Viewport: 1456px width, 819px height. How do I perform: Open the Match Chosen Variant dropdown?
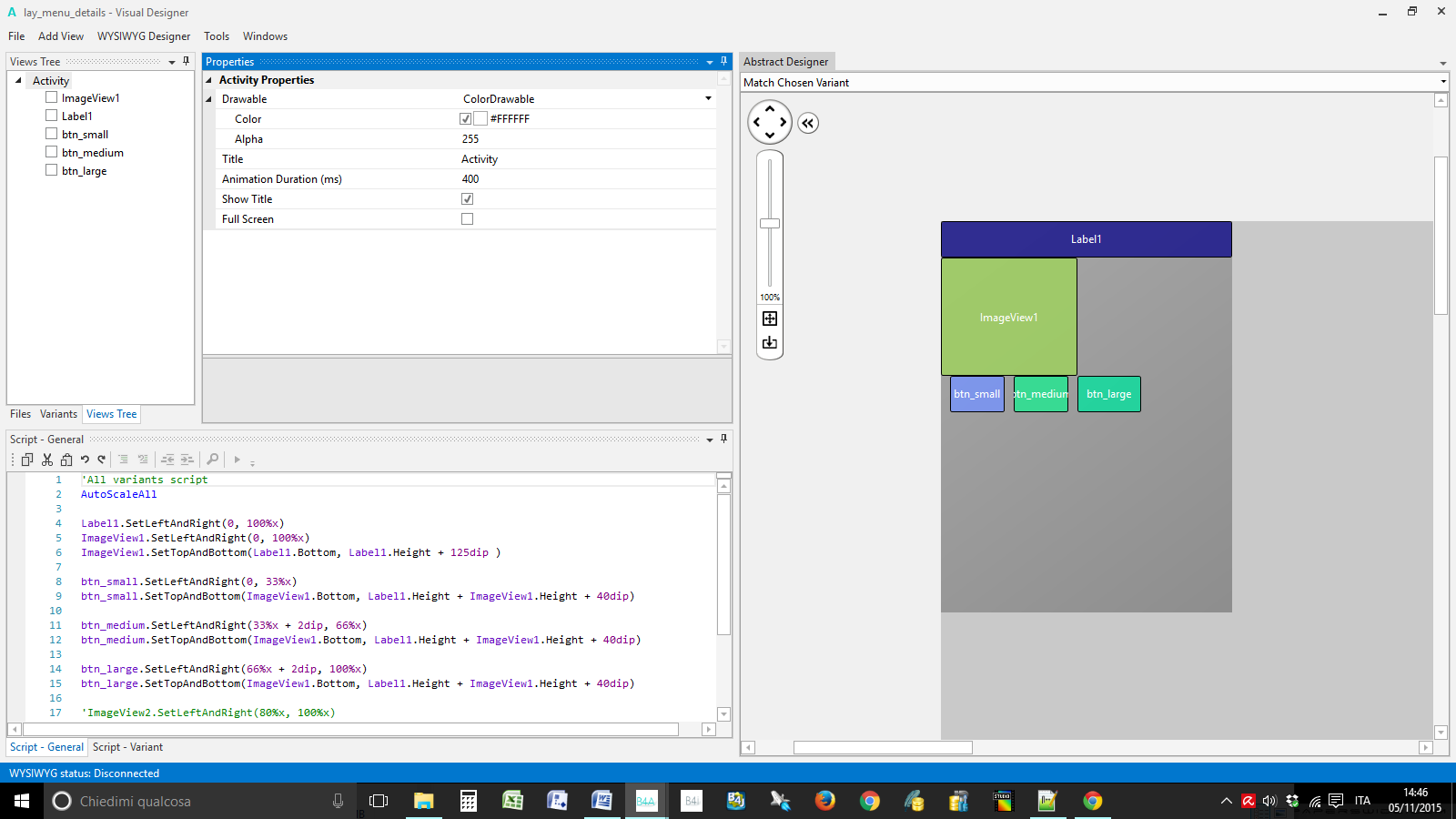tap(1442, 83)
